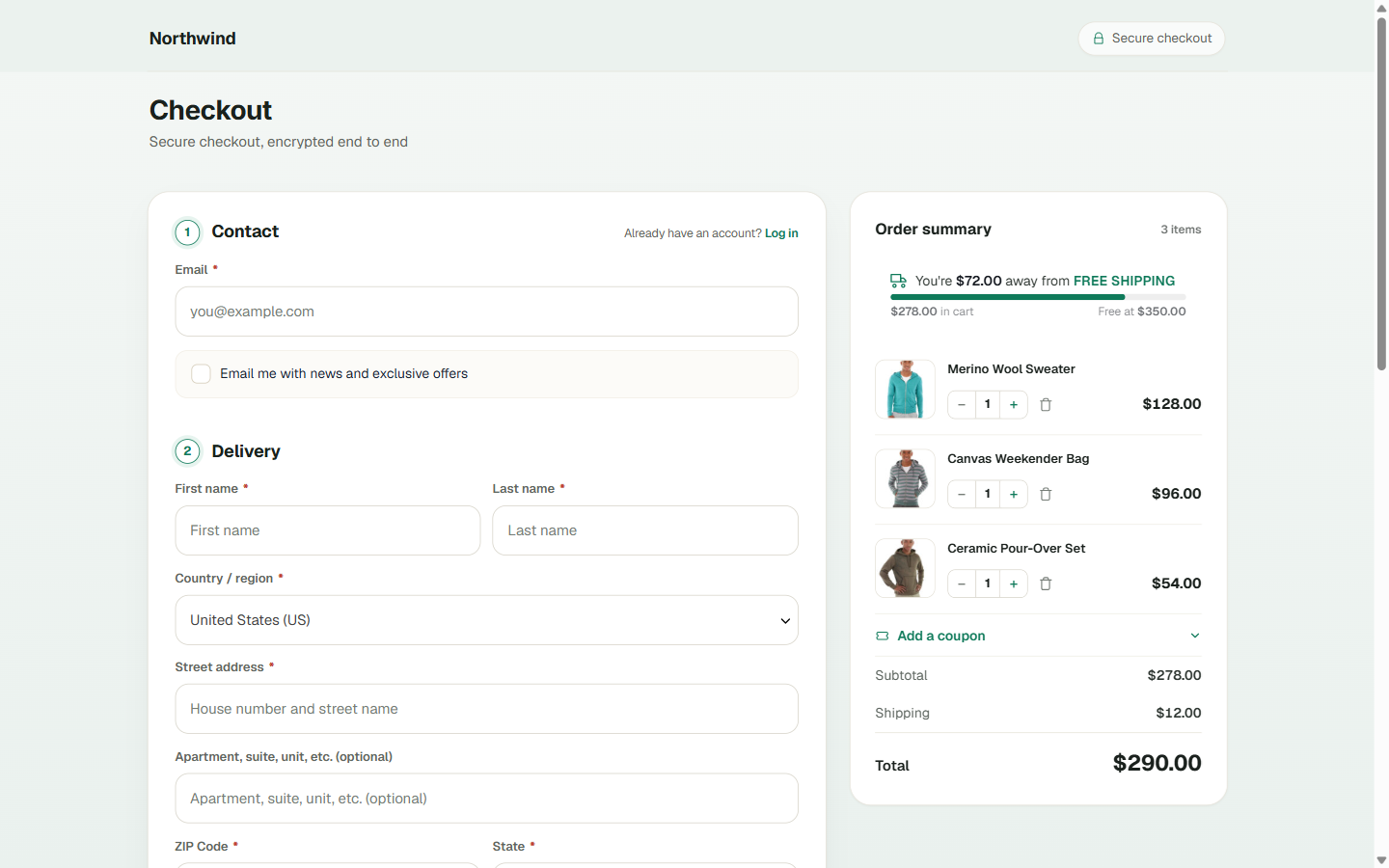Open the Add a coupon link
The height and width of the screenshot is (868, 1389).
pyautogui.click(x=941, y=637)
